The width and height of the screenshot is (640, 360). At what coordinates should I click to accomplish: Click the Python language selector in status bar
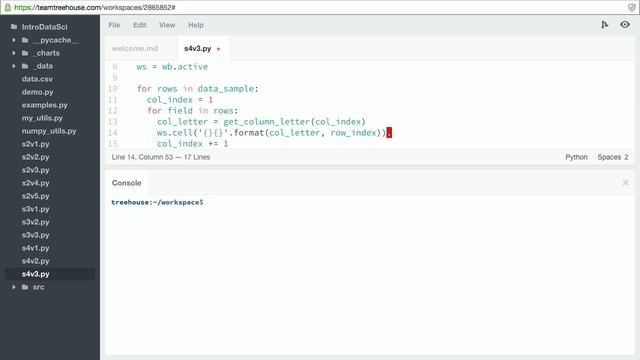point(576,157)
